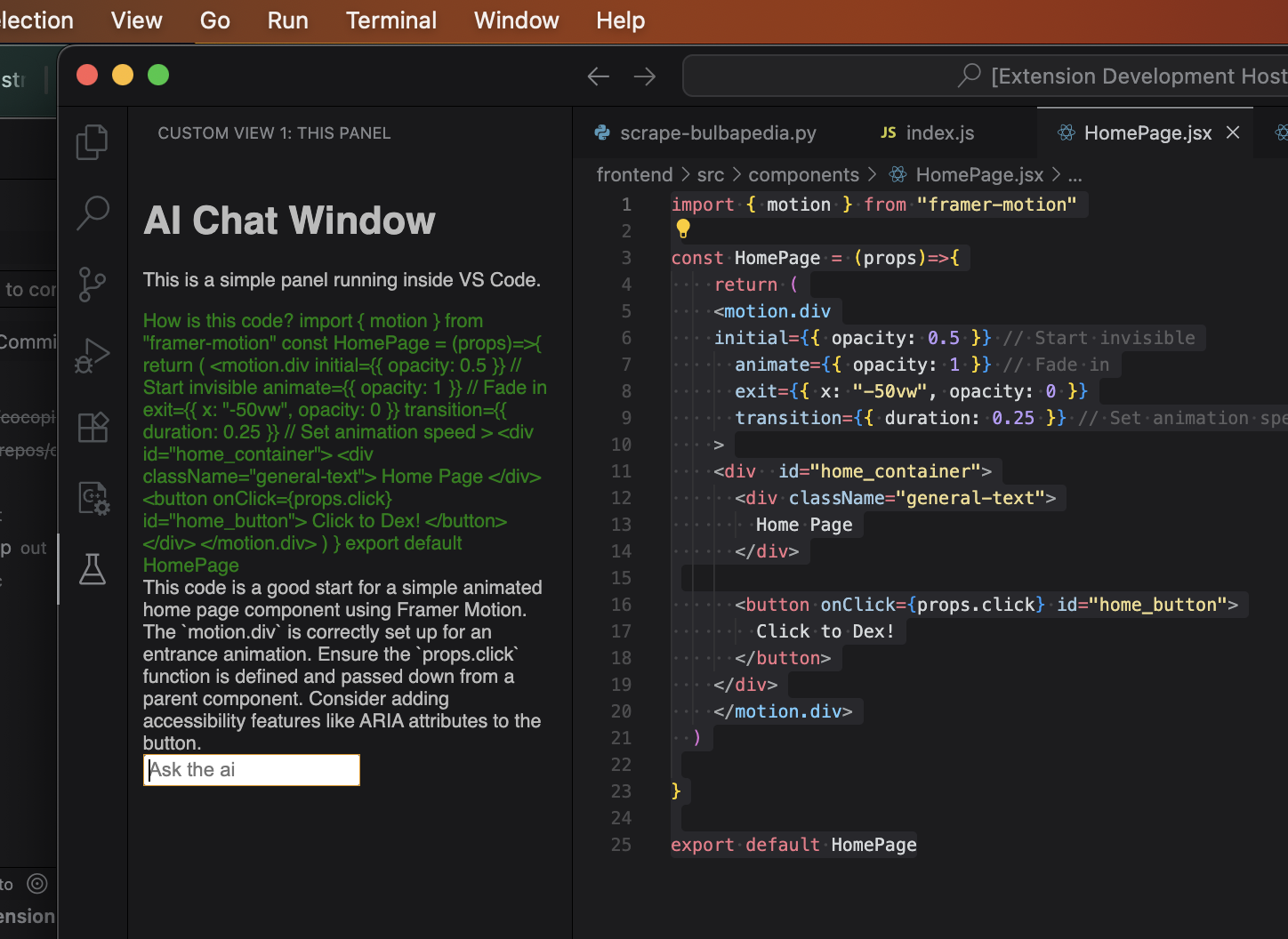Open the Search view icon

click(93, 213)
